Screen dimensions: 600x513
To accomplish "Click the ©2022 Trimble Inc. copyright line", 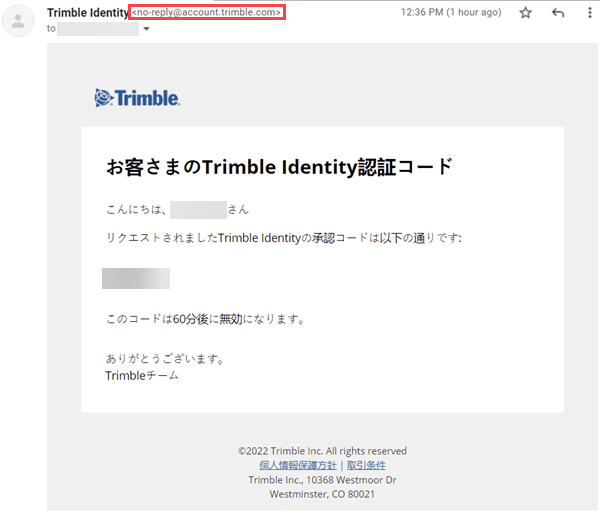I will coord(322,451).
